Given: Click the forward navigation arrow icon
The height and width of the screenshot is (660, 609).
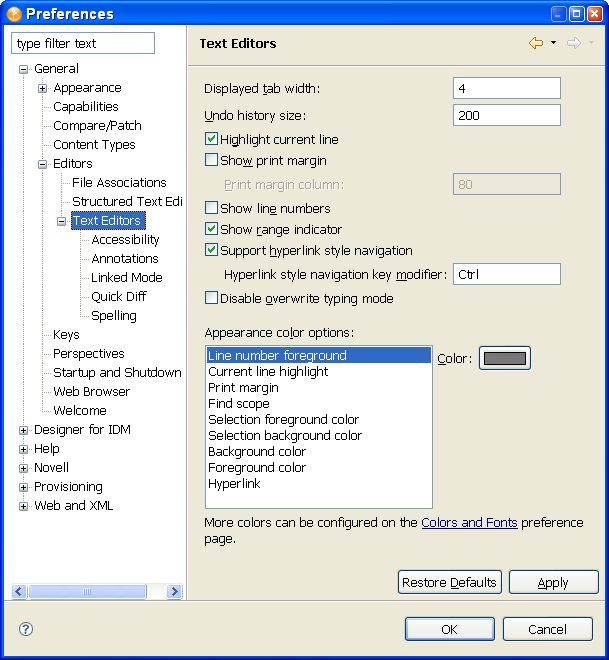Looking at the screenshot, I should click(x=573, y=43).
